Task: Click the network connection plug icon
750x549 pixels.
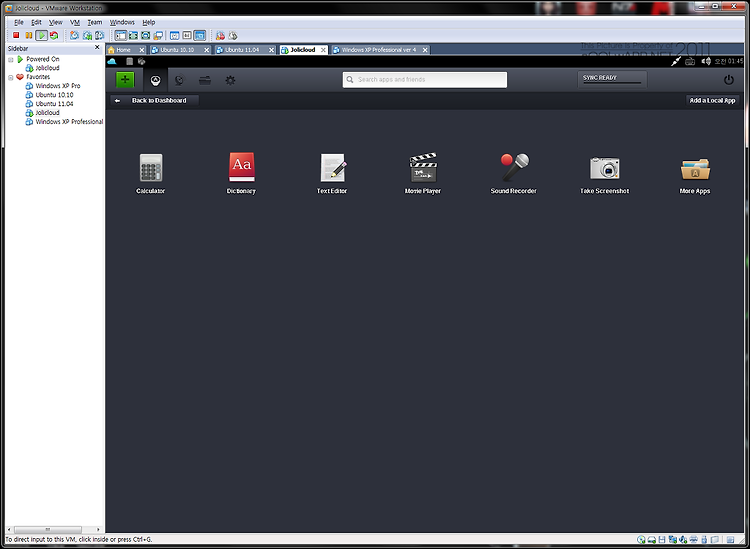Action: click(x=675, y=61)
